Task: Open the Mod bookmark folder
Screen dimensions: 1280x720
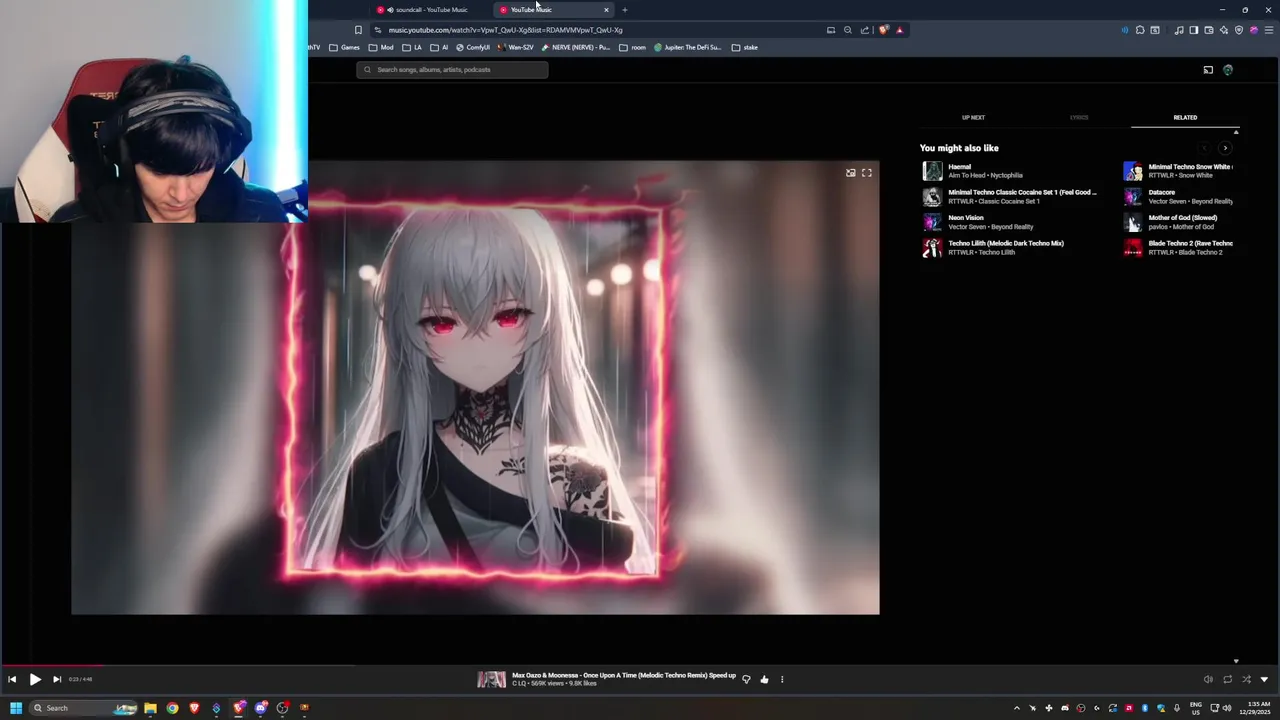Action: 381,47
